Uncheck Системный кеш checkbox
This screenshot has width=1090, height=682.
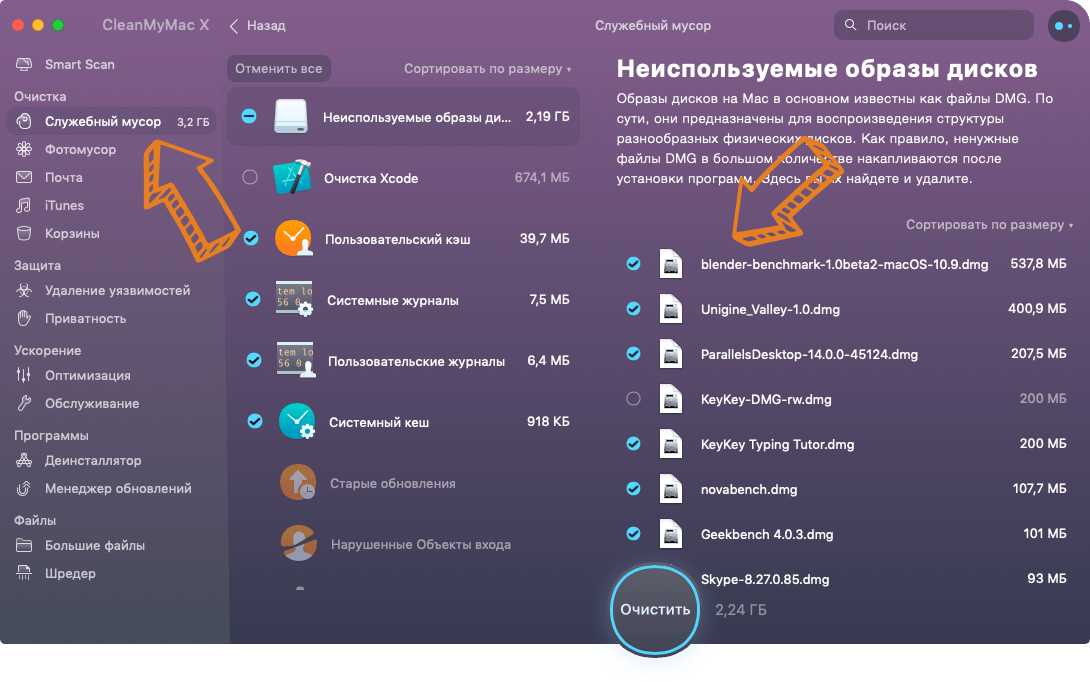[255, 421]
